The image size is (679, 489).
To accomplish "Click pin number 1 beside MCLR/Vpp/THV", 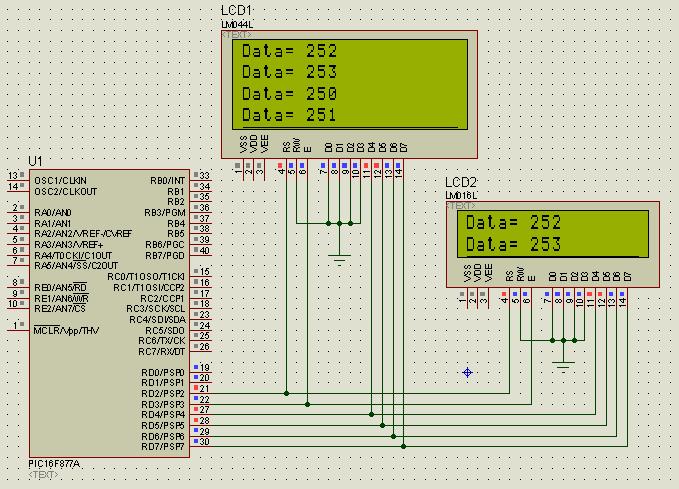I will pyautogui.click(x=16, y=325).
